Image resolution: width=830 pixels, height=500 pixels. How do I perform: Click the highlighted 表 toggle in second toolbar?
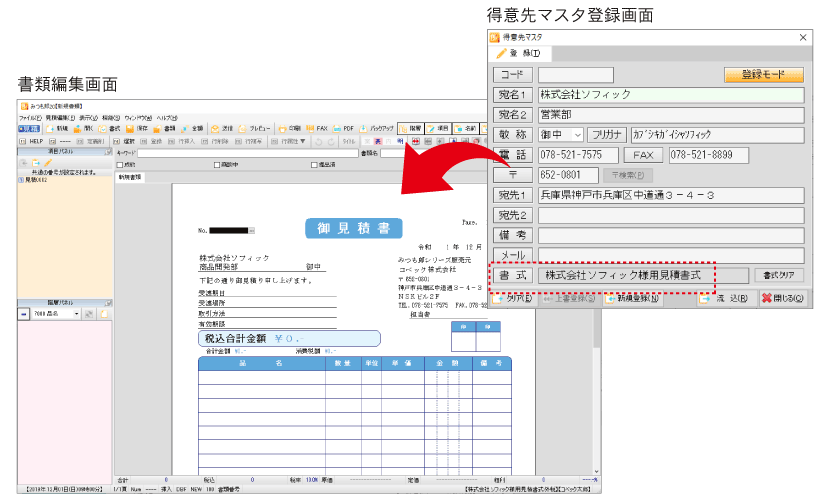(377, 142)
